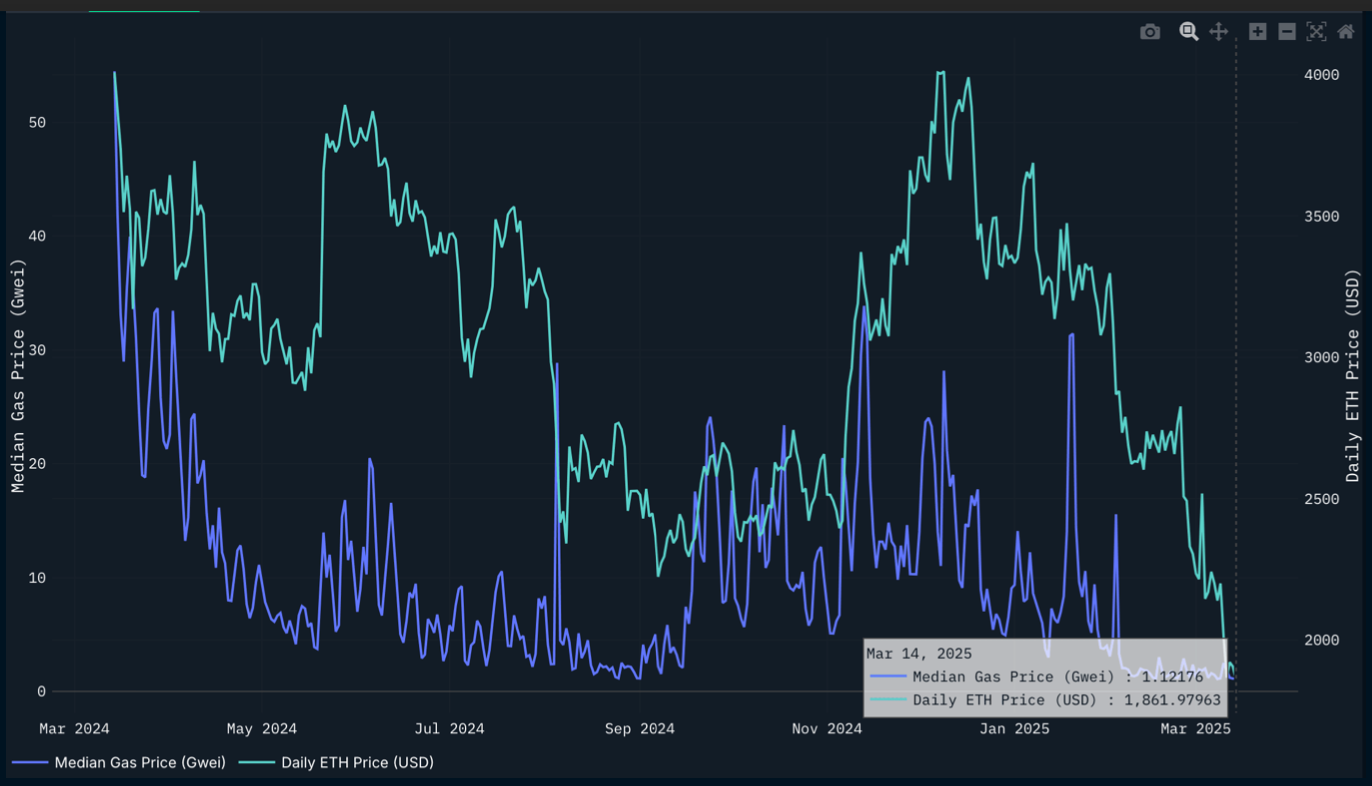
Task: Toggle Median Gas Price (Gwei) legend series
Action: point(120,762)
